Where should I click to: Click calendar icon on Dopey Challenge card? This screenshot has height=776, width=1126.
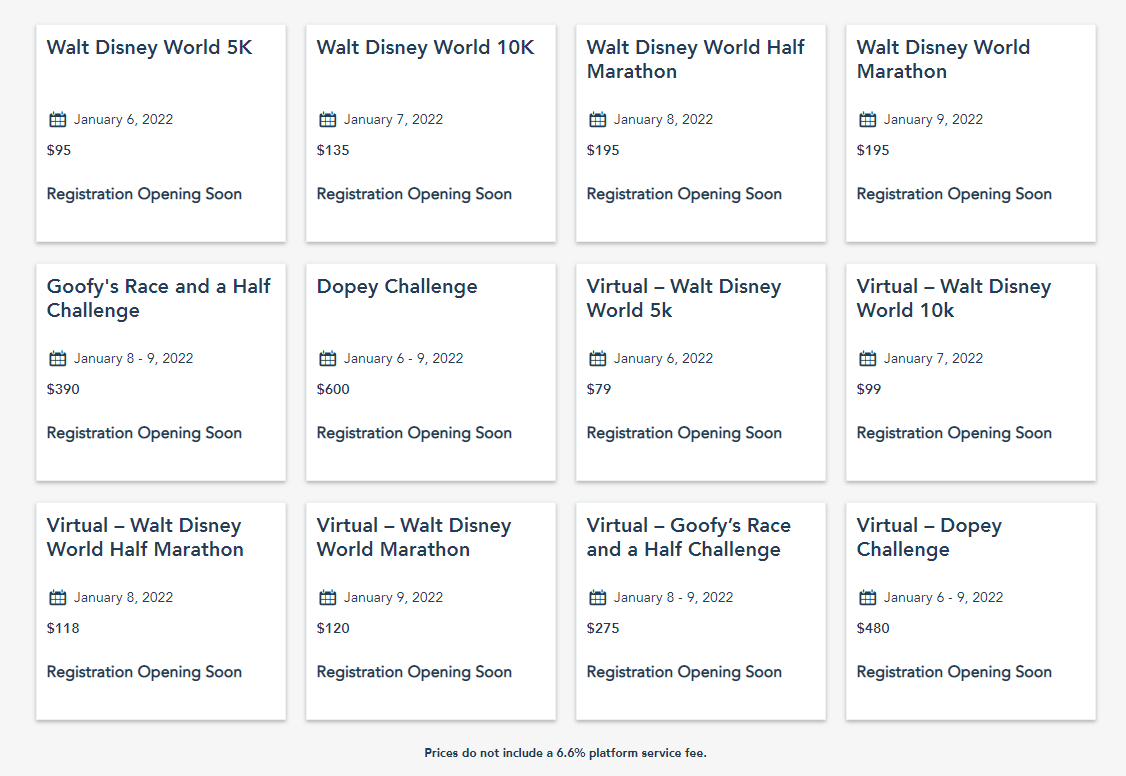[x=328, y=359]
